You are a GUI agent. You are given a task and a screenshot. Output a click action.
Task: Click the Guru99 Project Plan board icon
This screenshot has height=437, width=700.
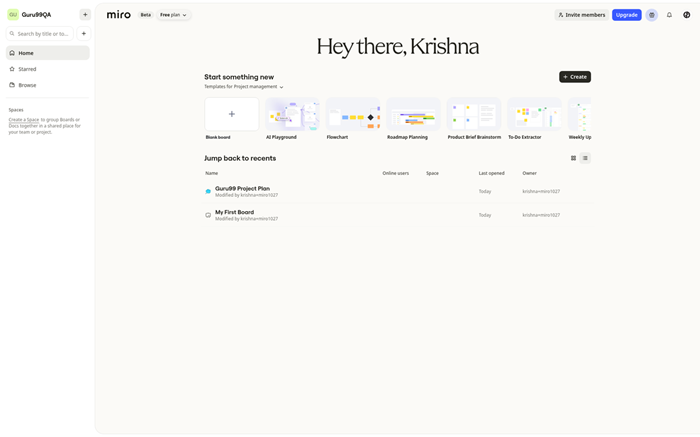click(x=208, y=191)
